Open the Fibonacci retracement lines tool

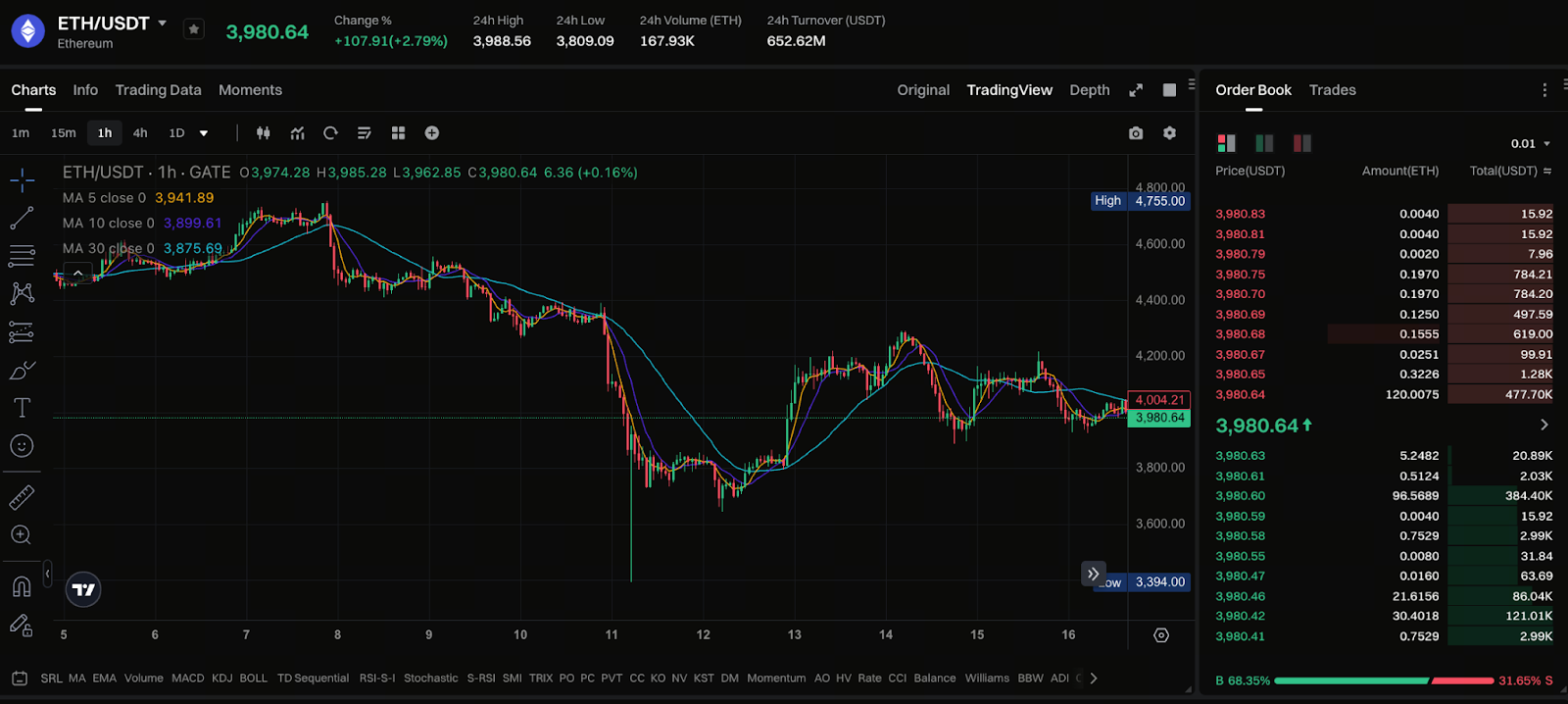(x=22, y=256)
